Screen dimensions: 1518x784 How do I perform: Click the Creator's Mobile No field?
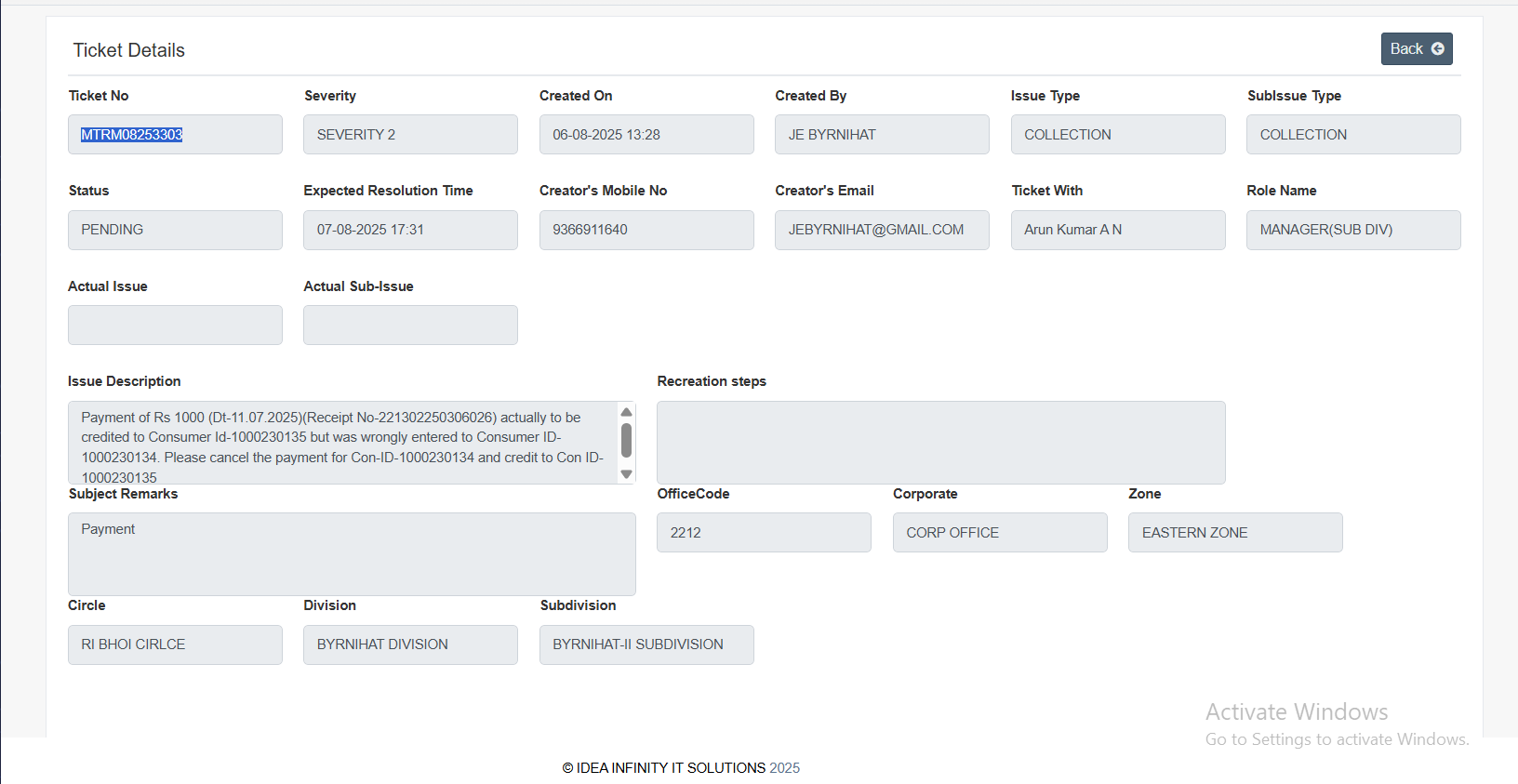(x=646, y=230)
